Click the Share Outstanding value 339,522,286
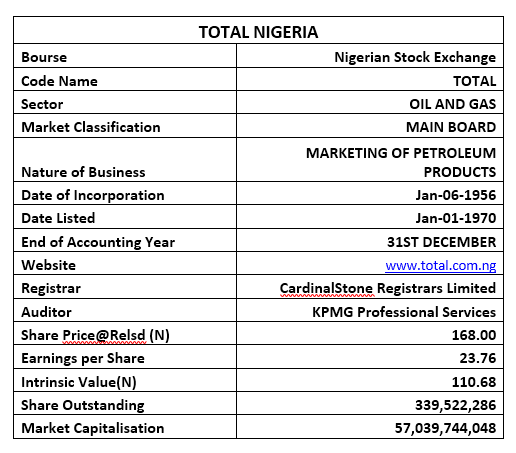 click(455, 405)
